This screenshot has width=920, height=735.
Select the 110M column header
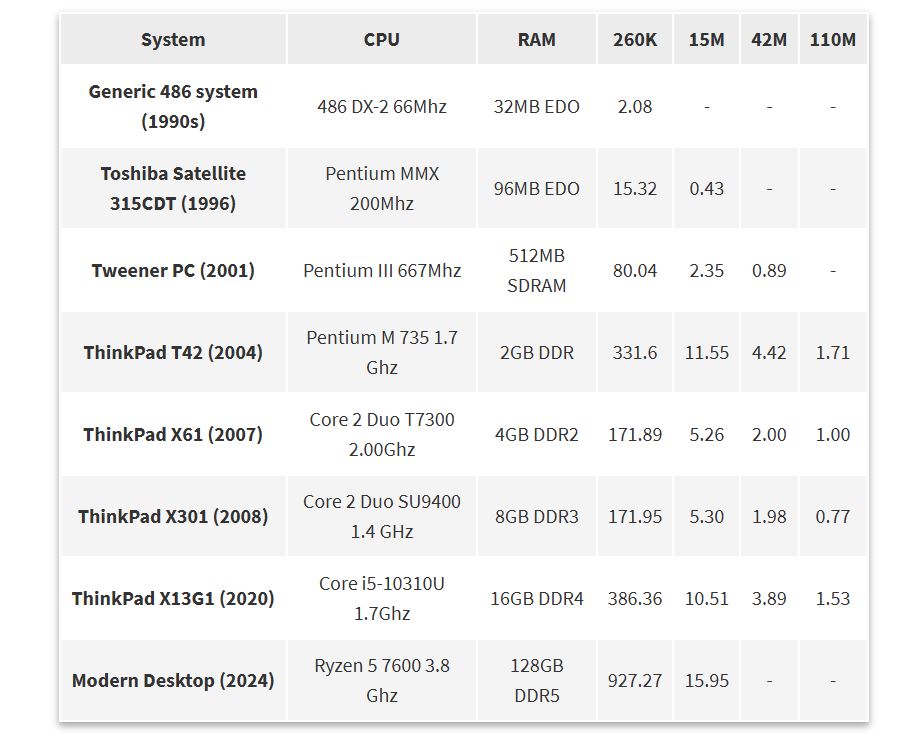click(x=833, y=40)
